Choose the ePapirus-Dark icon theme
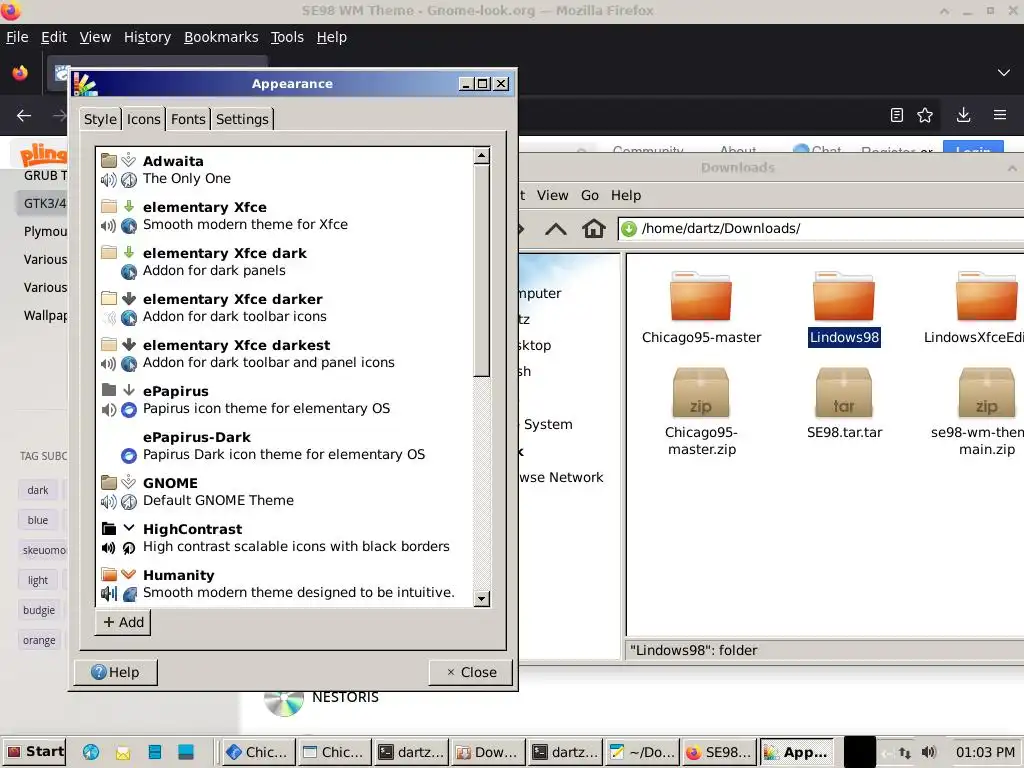The image size is (1024, 768). click(x=285, y=445)
